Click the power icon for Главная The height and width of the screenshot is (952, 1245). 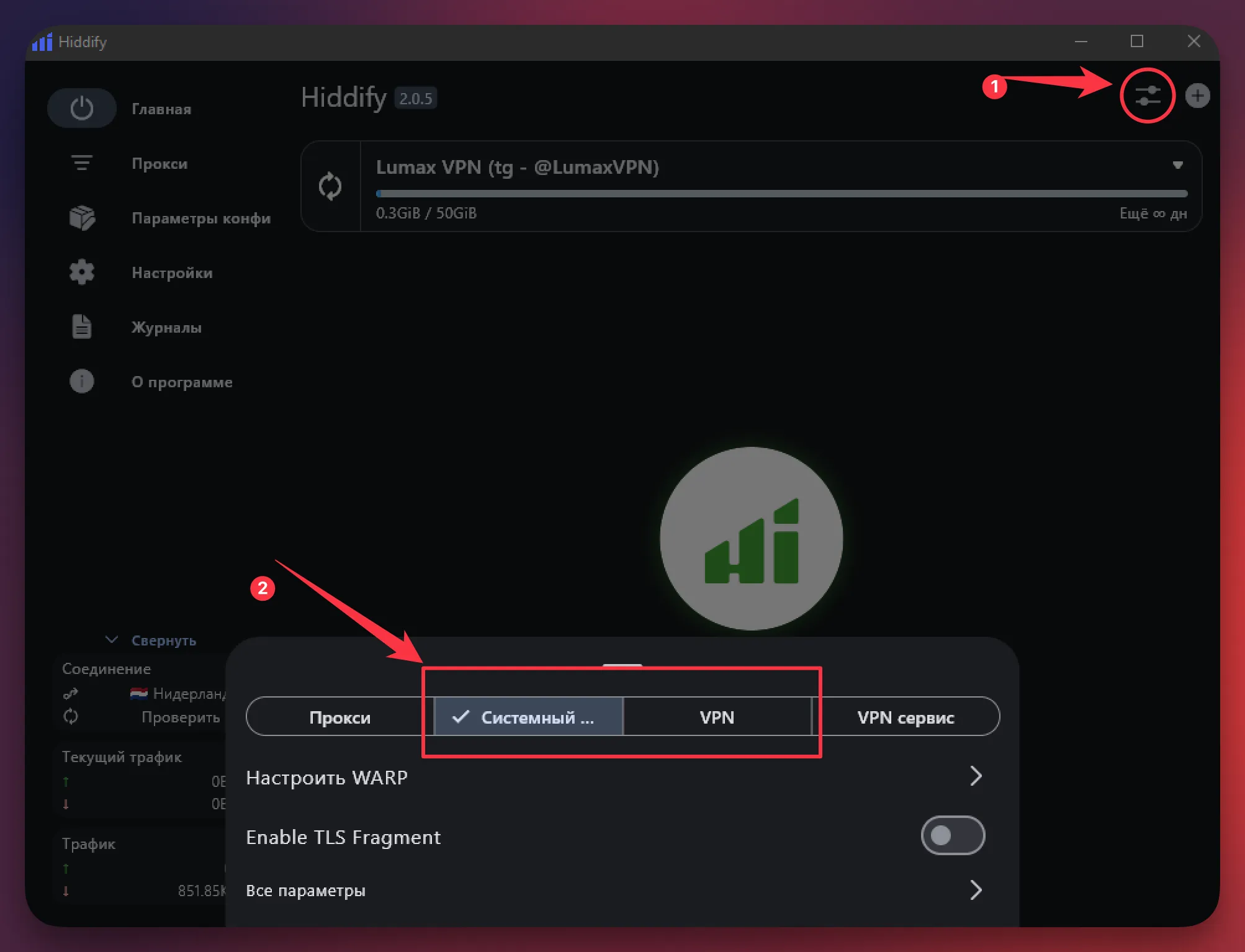tap(82, 108)
